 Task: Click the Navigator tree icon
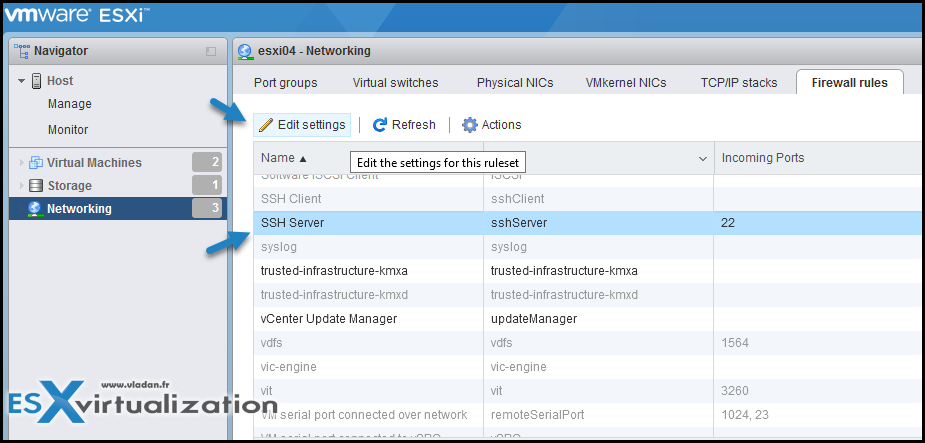21,50
